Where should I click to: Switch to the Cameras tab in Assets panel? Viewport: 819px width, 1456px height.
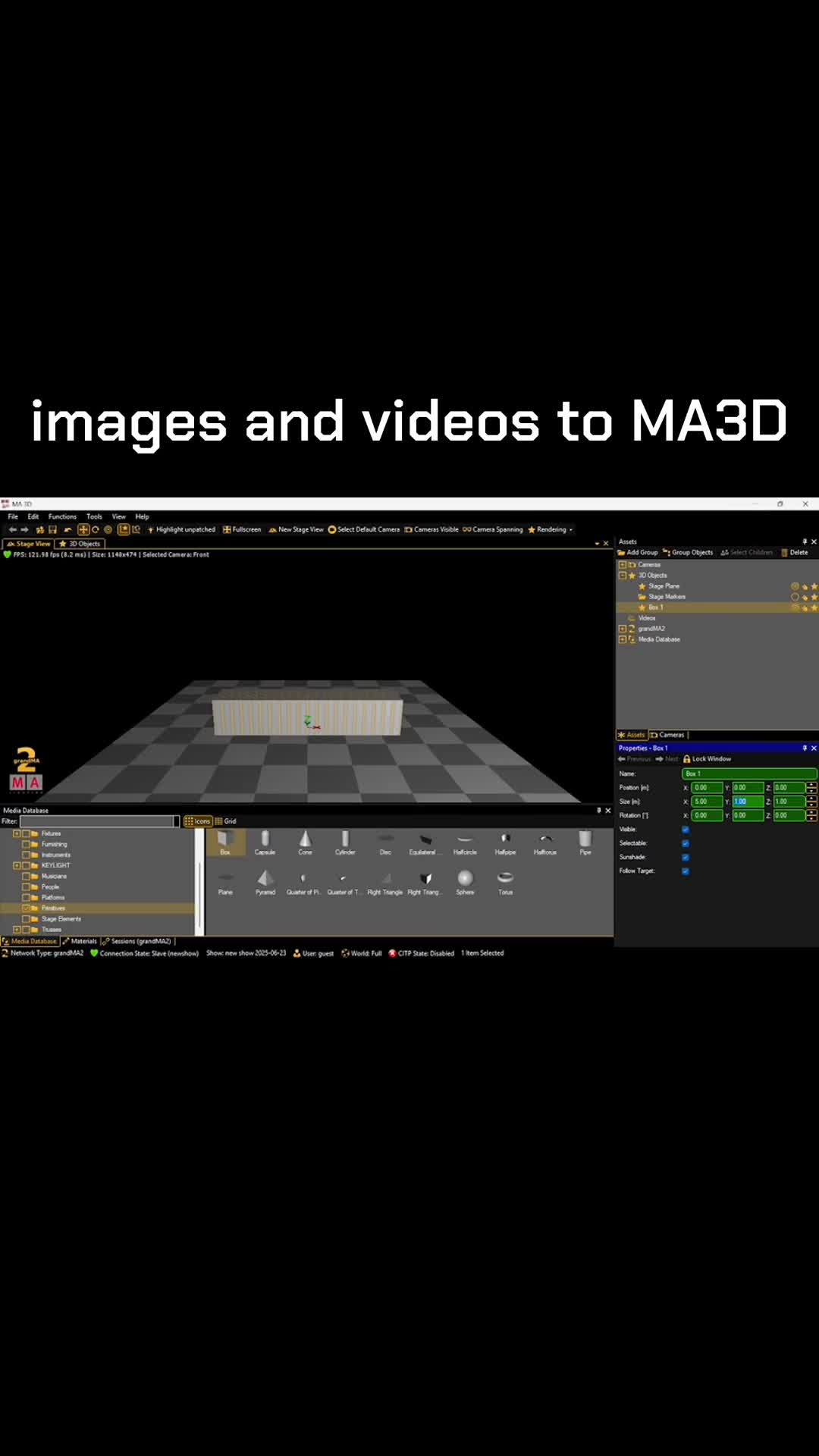pos(667,735)
